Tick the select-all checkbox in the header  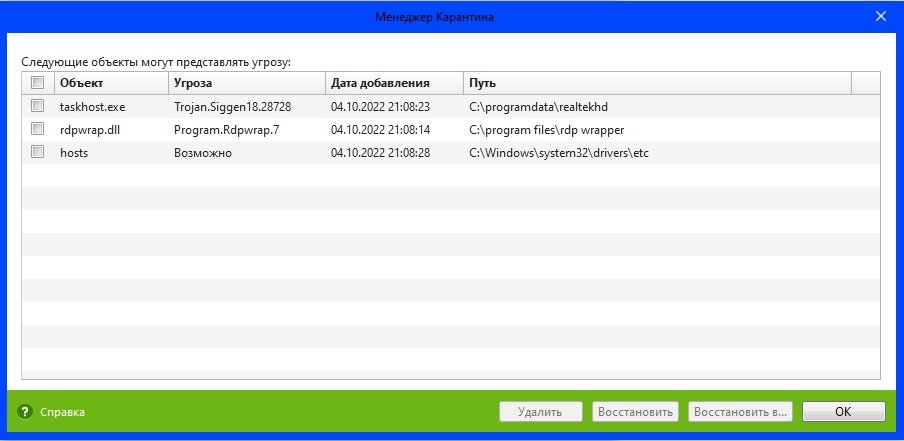point(37,83)
